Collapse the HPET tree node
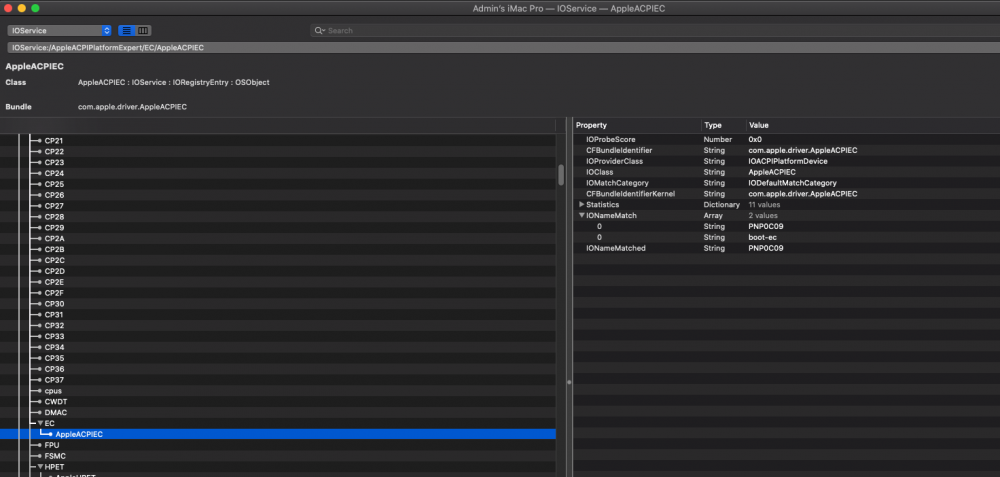1000x477 pixels. (40, 467)
